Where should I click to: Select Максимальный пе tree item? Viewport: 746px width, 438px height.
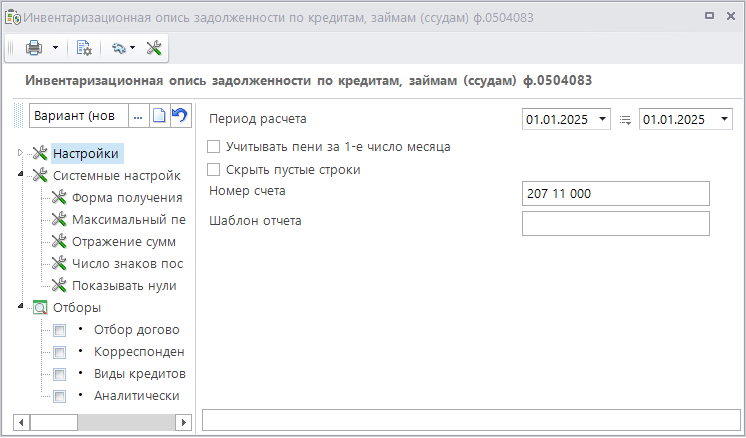pos(128,220)
